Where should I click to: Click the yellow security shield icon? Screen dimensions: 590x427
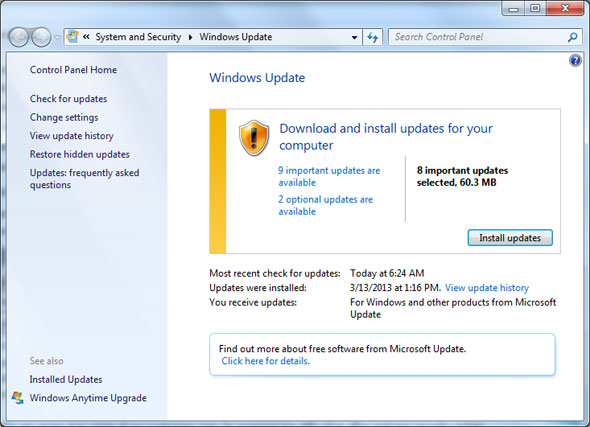point(254,138)
